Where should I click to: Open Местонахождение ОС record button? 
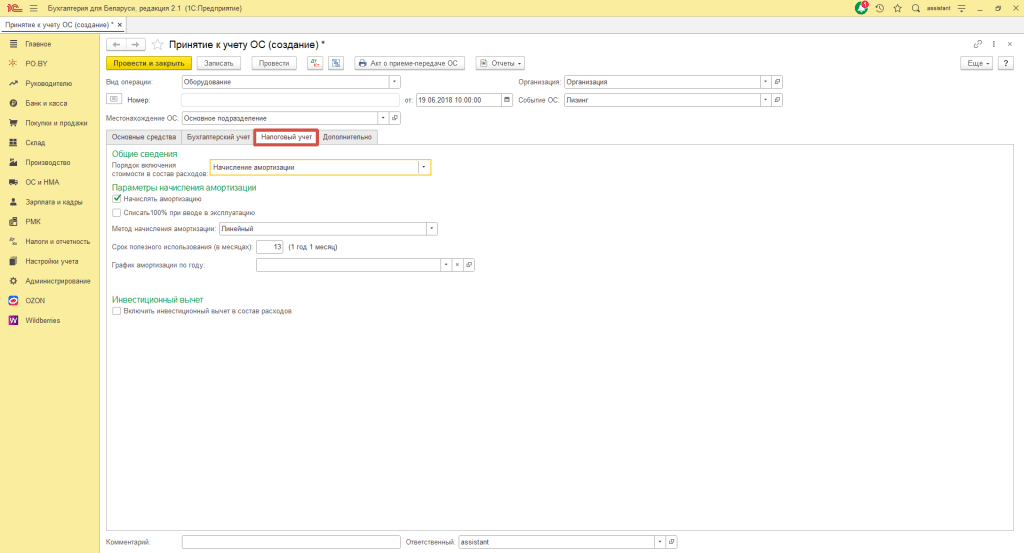[x=395, y=118]
